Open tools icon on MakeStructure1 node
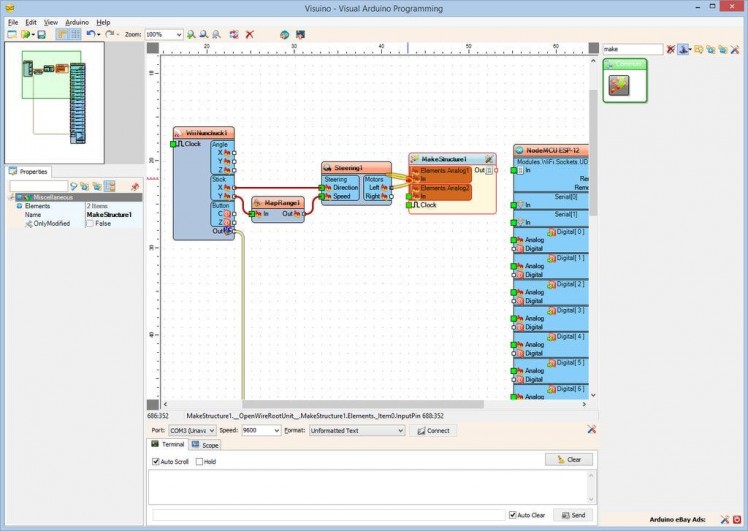The image size is (748, 531). click(488, 159)
